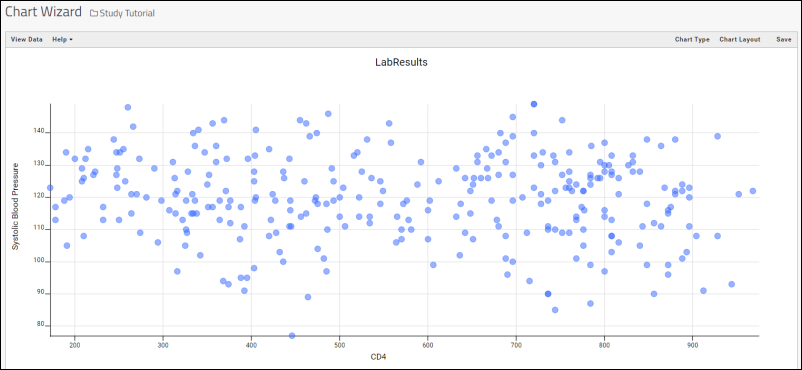Image resolution: width=802 pixels, height=370 pixels.
Task: Click the 130 y-axis tick label
Action: (39, 165)
